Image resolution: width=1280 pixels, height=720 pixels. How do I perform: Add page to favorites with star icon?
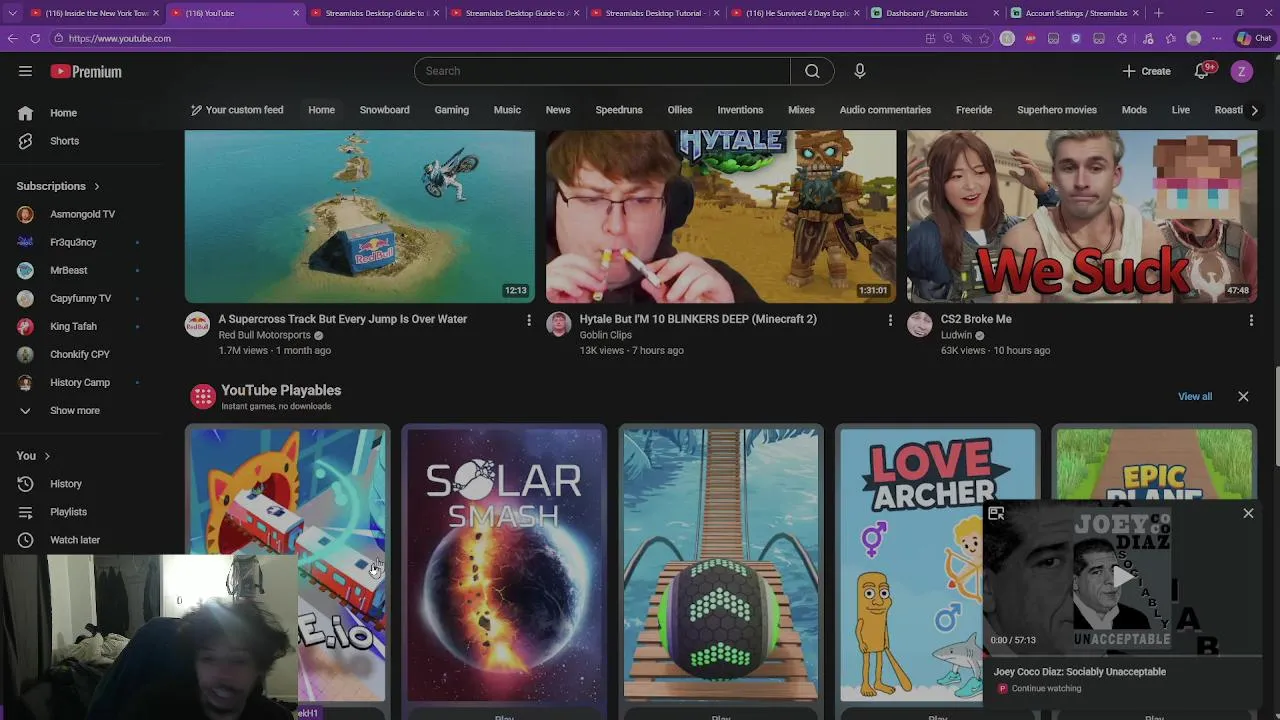985,38
